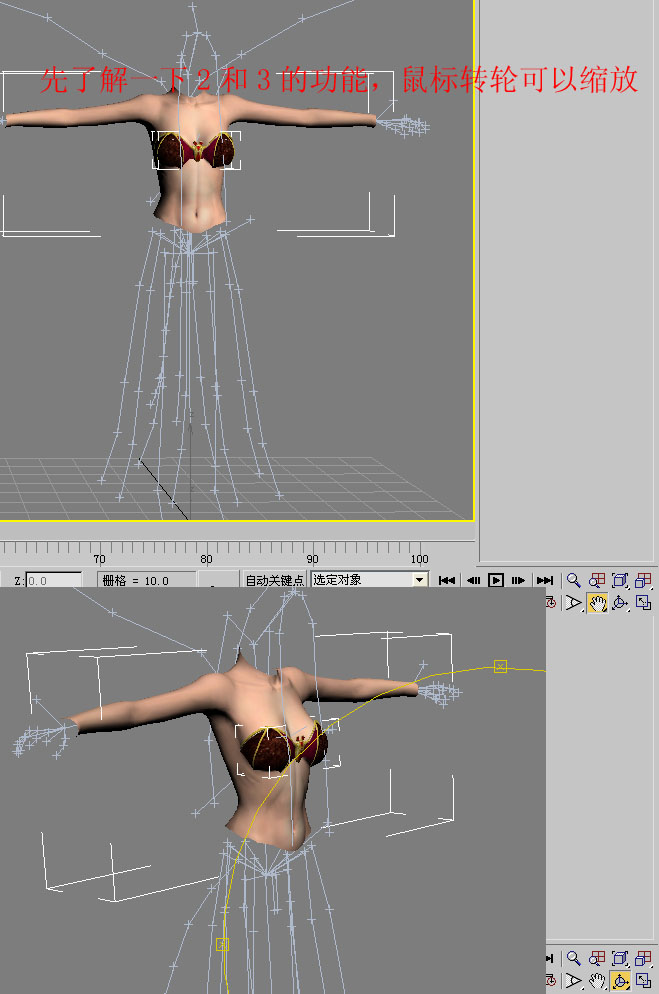
Task: Toggle Maximize Viewport in the lower toolbar
Action: coord(643,981)
